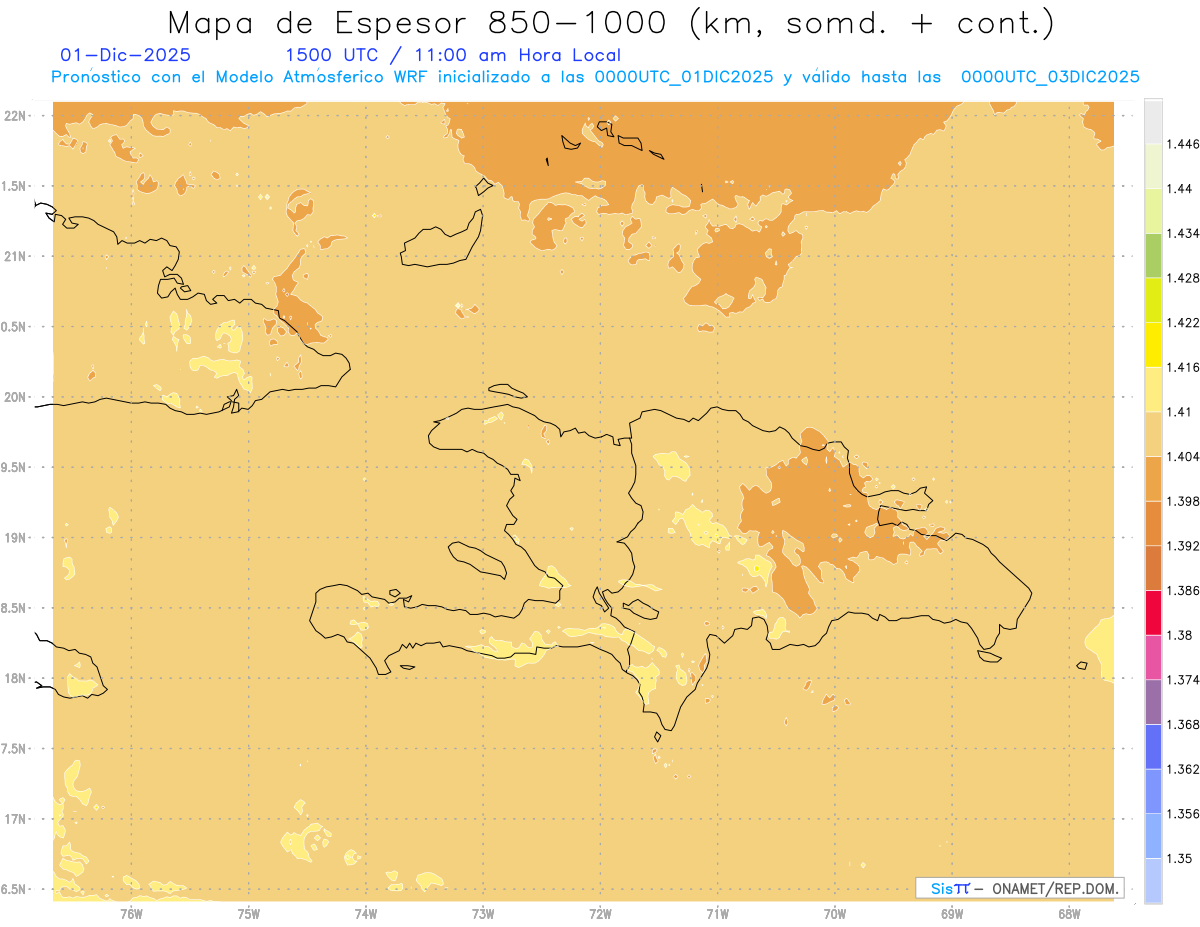This screenshot has height=927, width=1200.
Task: Click the '68W' longitude label
Action: click(1069, 913)
